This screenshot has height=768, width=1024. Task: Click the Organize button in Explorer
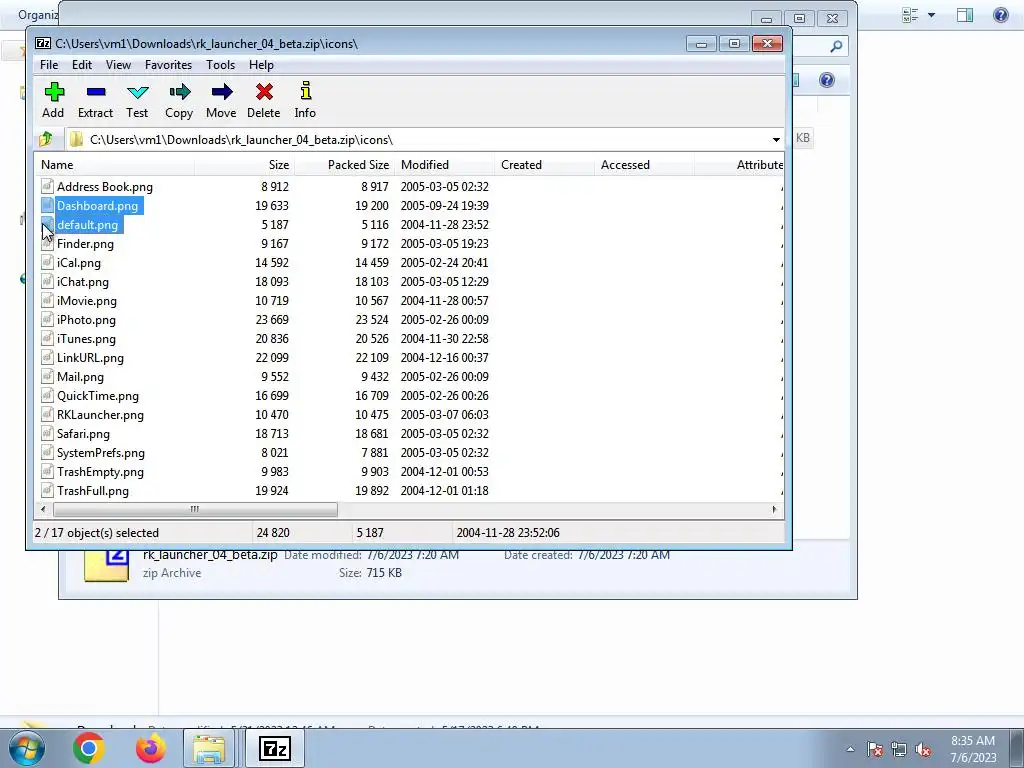[38, 14]
